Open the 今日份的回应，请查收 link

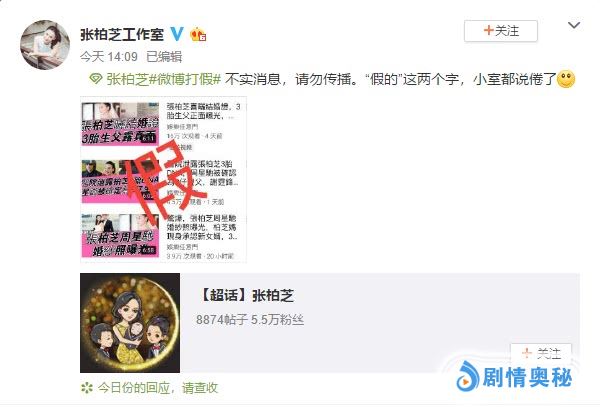158,388
